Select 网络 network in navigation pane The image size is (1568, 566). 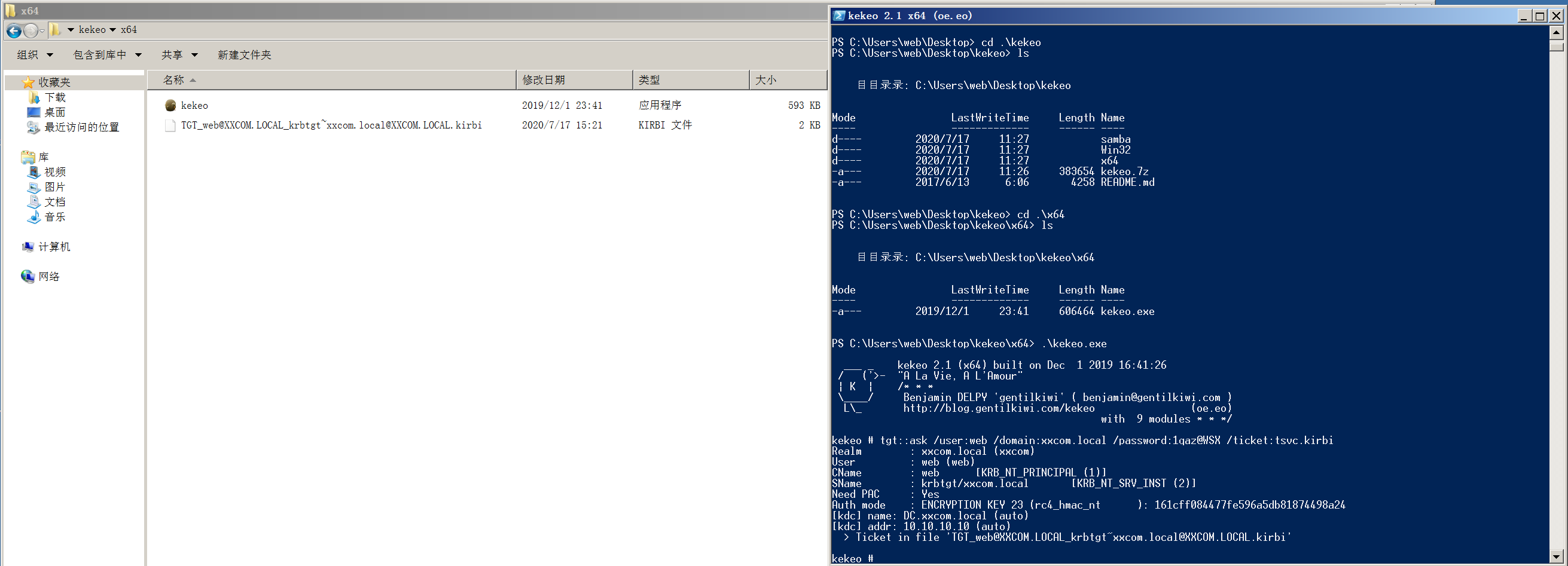(48, 276)
